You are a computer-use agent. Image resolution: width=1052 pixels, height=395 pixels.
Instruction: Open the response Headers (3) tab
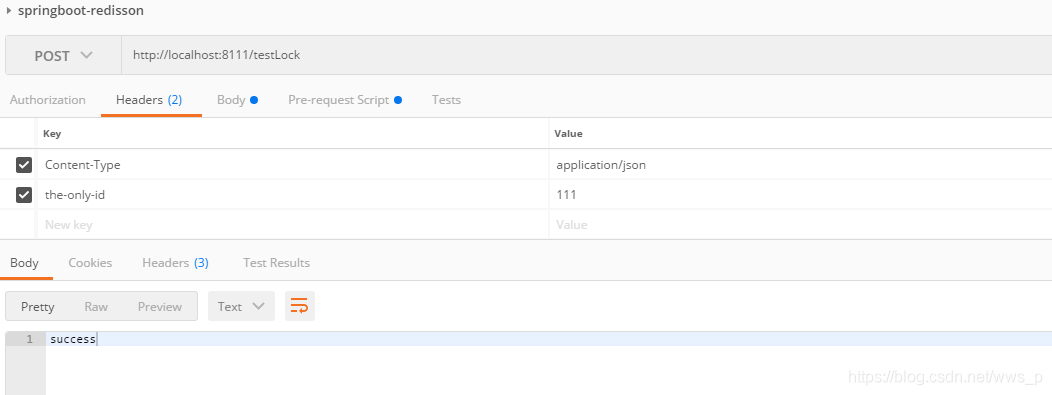(175, 263)
